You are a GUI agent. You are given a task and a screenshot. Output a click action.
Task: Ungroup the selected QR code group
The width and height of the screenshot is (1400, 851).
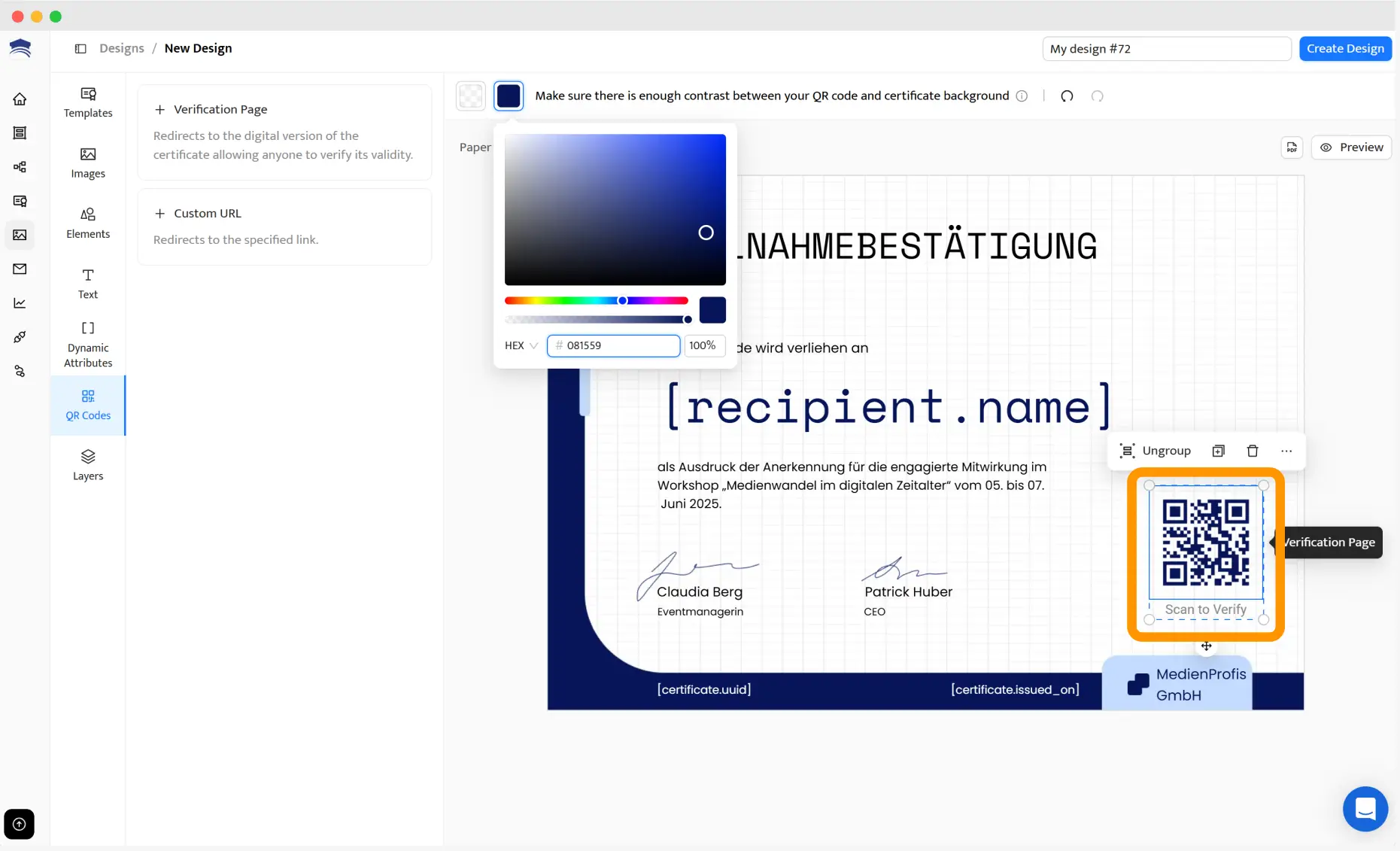[x=1156, y=450]
